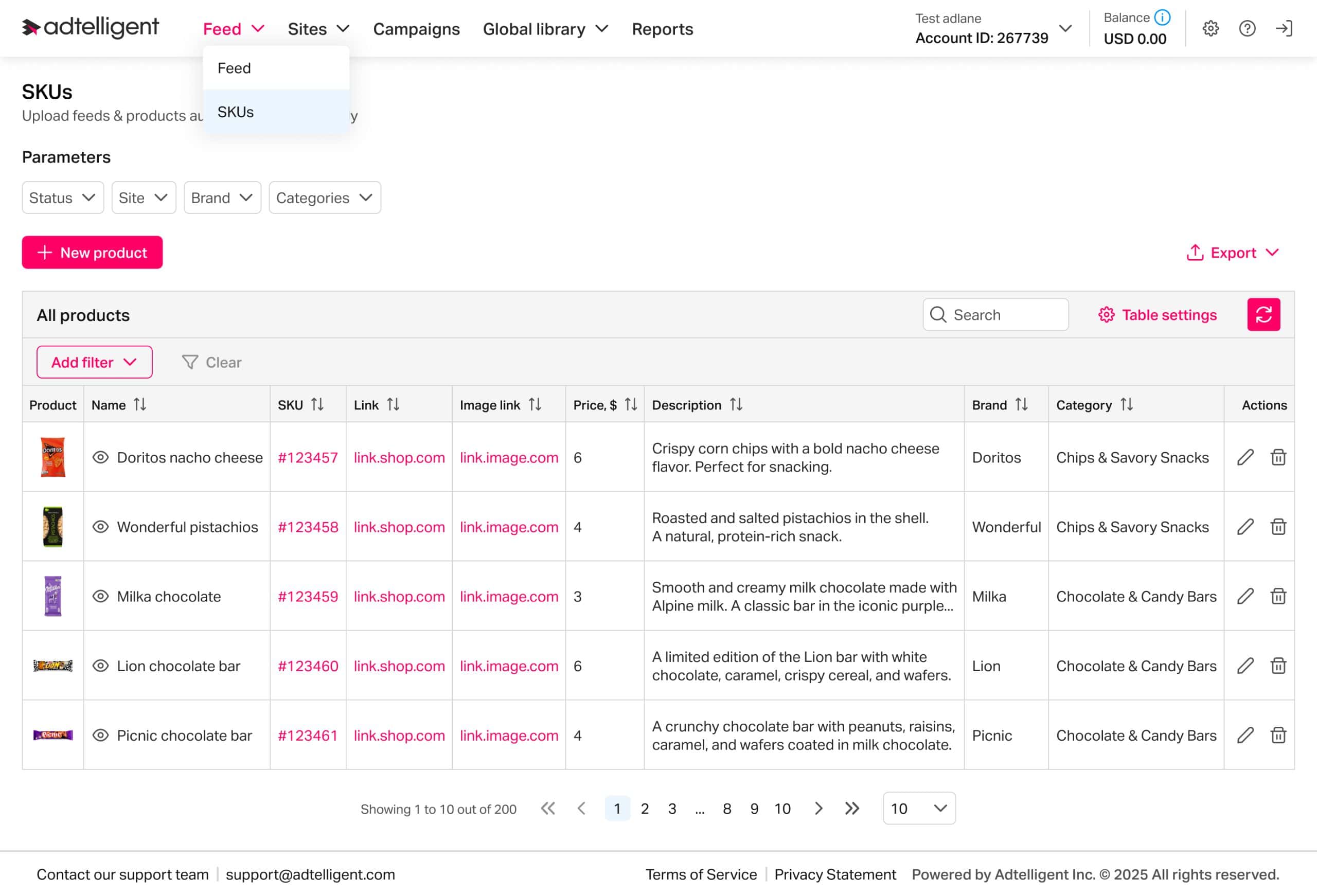Open SKU link #123460

[x=308, y=666]
